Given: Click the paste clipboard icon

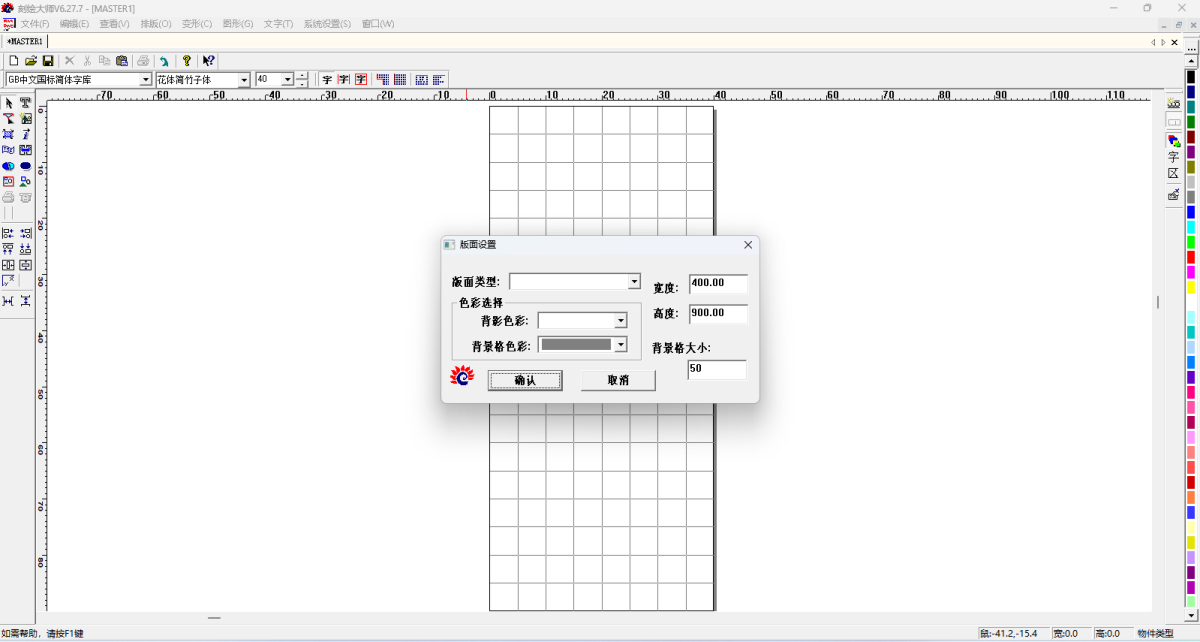Looking at the screenshot, I should click(x=121, y=61).
